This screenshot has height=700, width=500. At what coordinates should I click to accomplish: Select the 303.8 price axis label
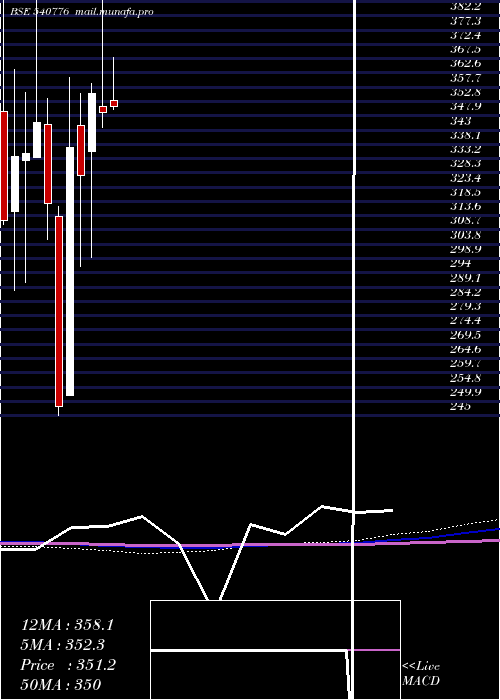click(465, 235)
